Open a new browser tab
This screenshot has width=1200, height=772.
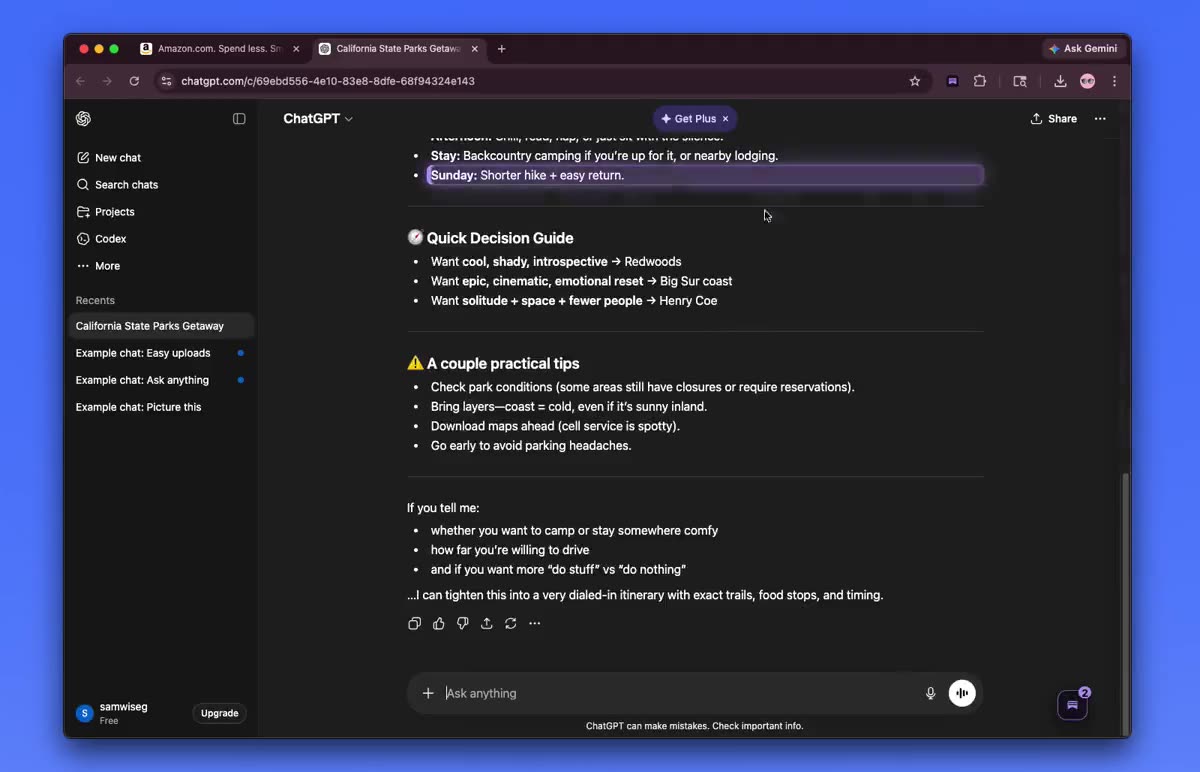tap(501, 49)
